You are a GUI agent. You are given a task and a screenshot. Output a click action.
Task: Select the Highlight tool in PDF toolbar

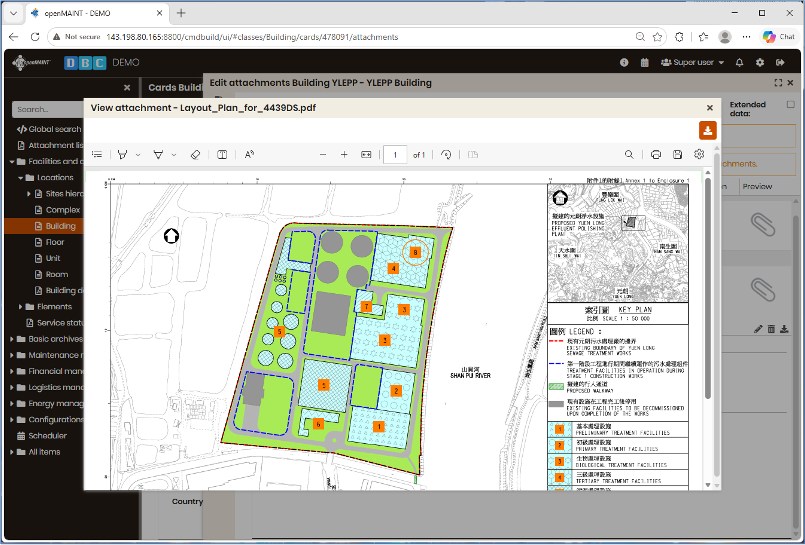click(158, 154)
